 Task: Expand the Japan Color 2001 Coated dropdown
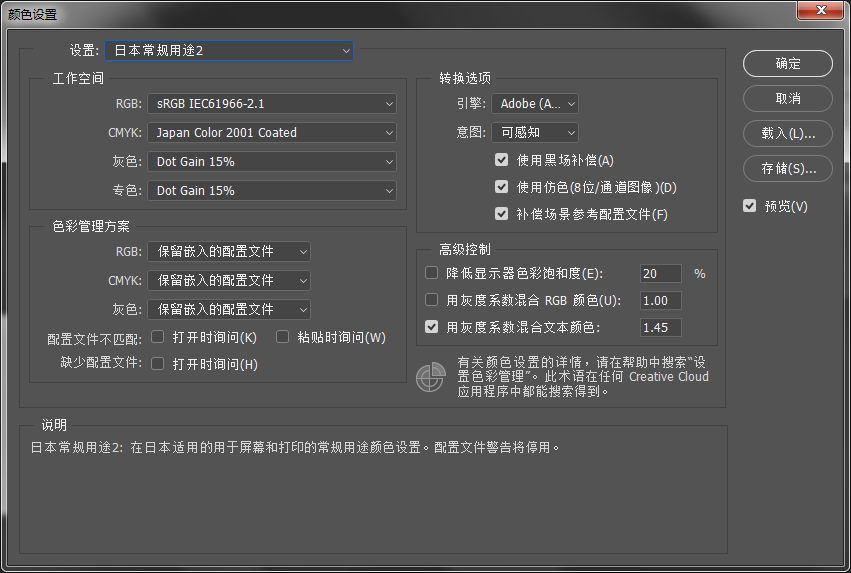tap(272, 132)
